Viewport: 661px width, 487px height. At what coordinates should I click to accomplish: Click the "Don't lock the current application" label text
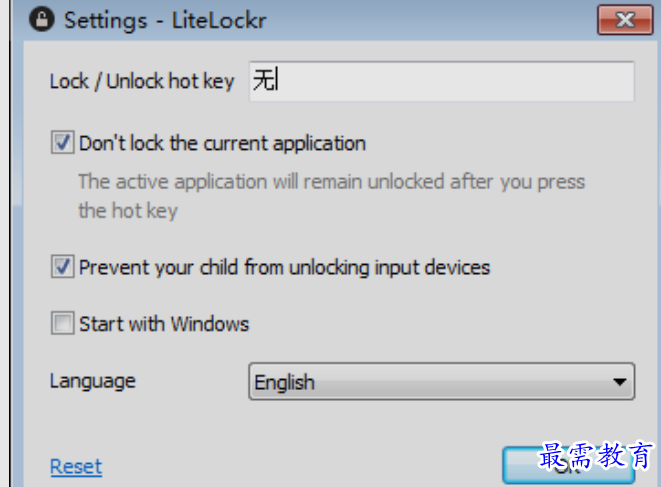pos(222,143)
